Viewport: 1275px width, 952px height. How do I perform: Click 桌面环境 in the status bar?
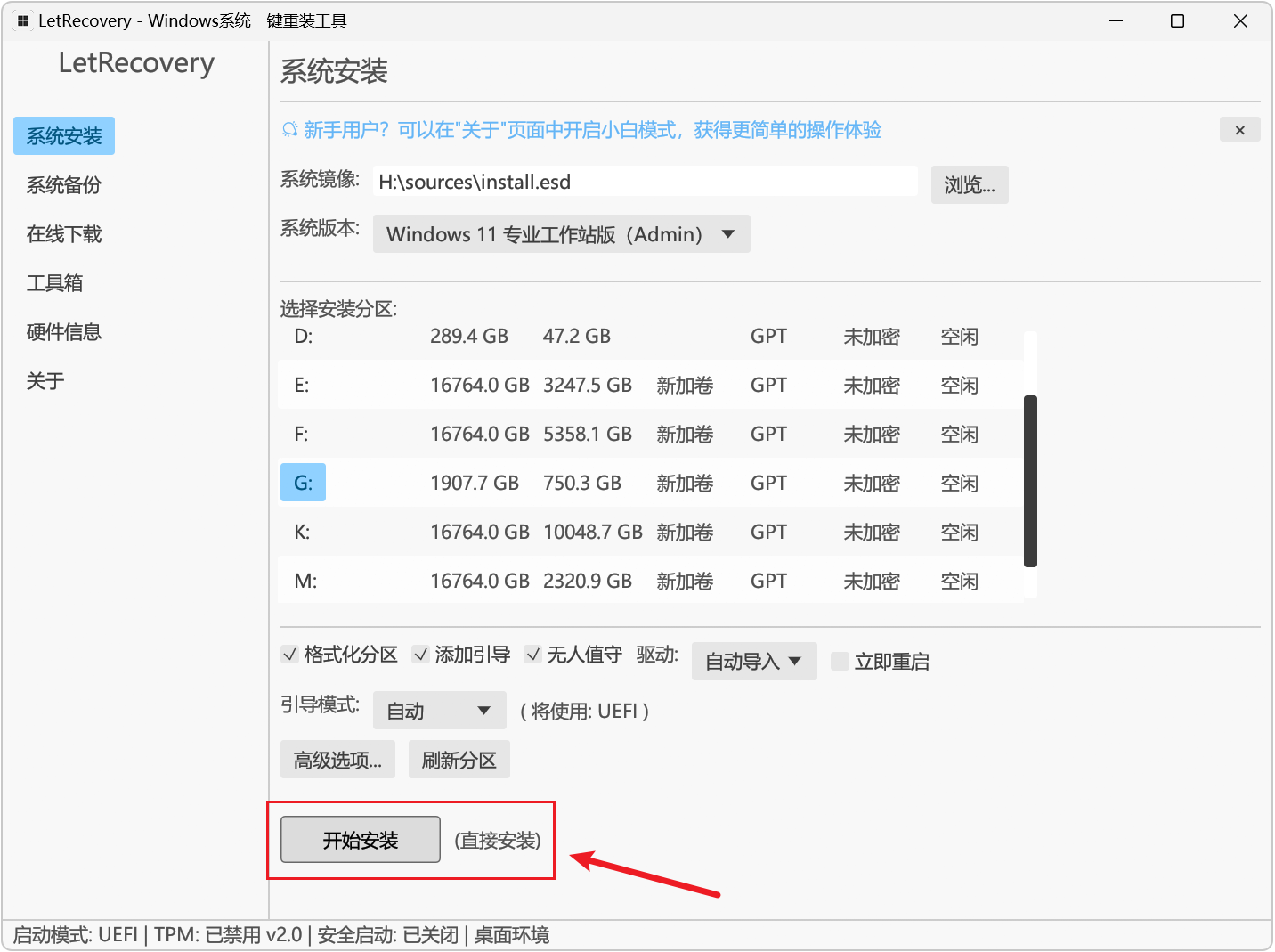pos(512,935)
